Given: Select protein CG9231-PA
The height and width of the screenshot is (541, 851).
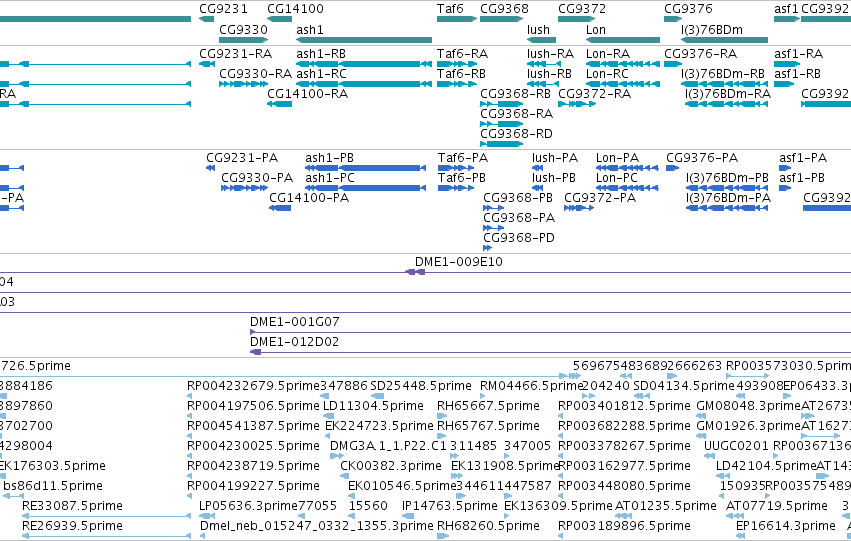Looking at the screenshot, I should [211, 168].
